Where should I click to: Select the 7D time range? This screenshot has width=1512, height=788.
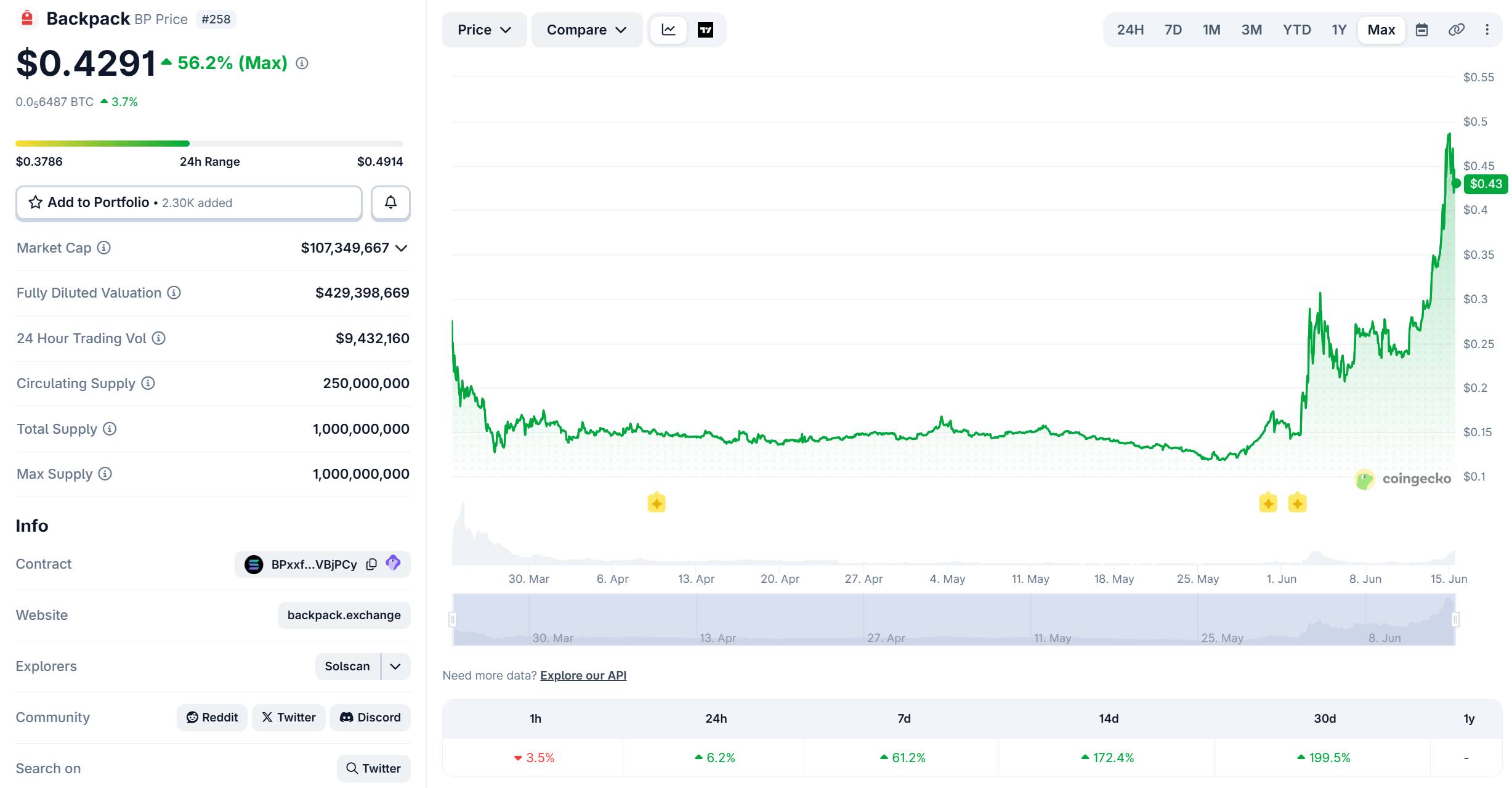1173,30
